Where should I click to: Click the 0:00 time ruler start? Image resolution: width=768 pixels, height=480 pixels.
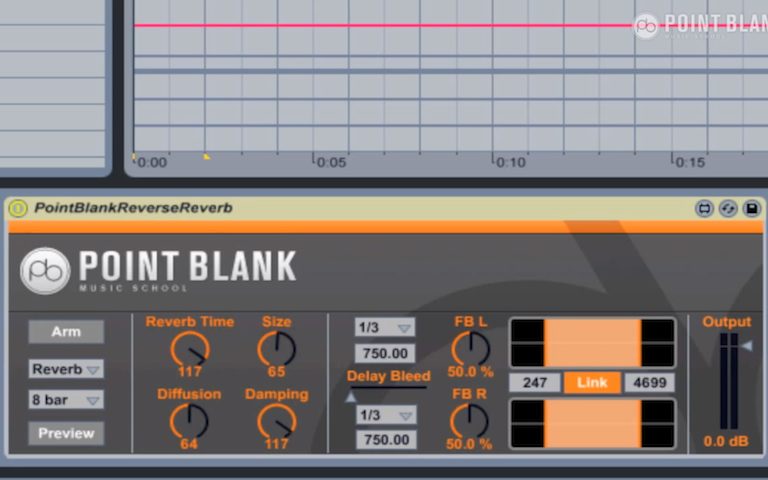[152, 162]
